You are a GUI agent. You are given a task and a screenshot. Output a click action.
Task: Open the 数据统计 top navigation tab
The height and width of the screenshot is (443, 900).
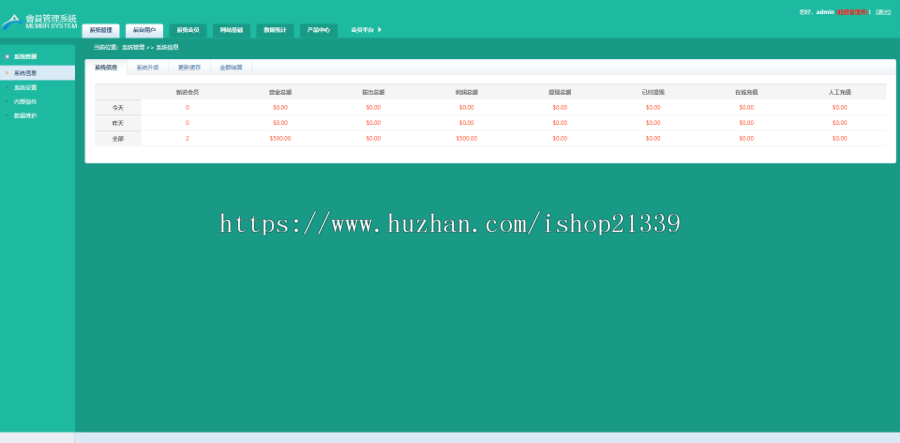275,30
